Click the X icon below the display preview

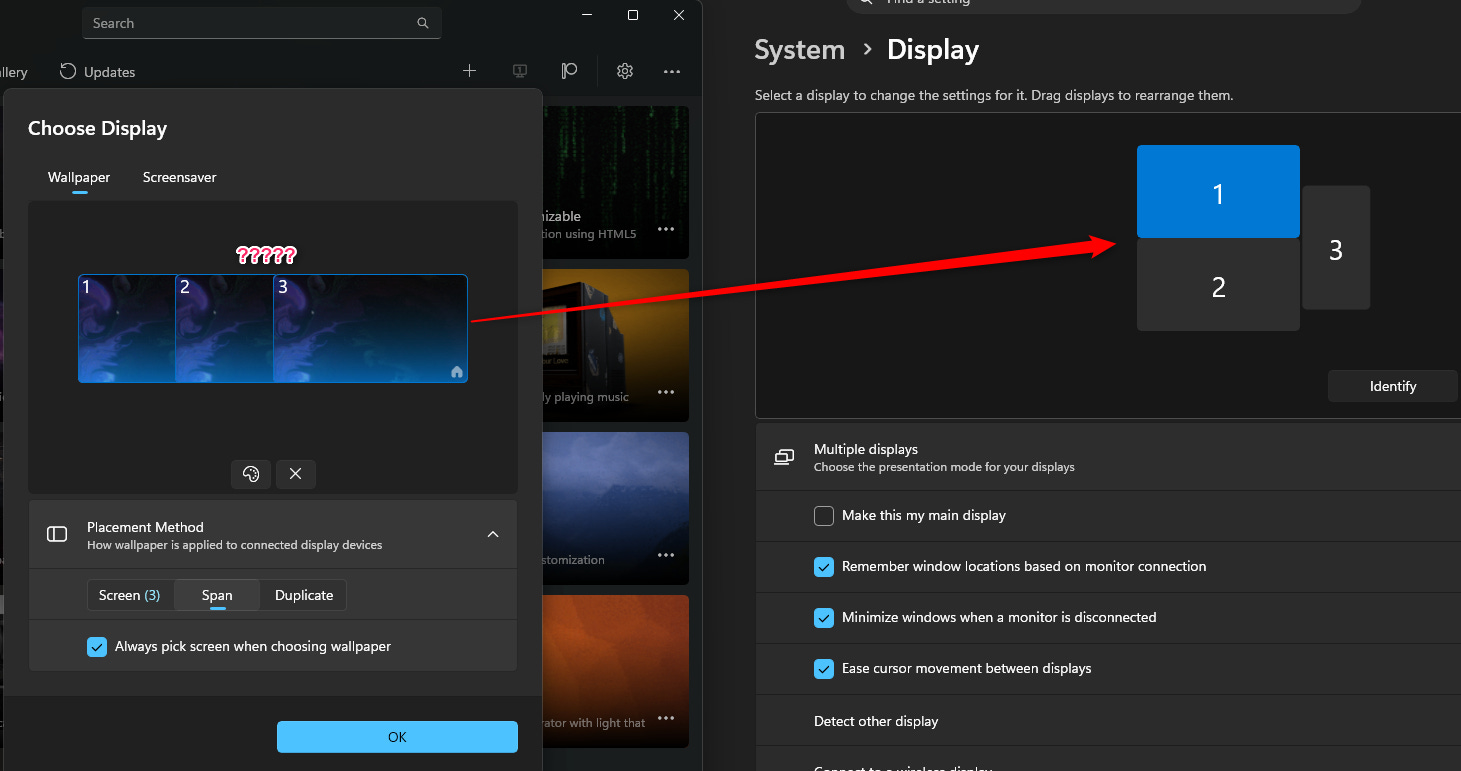[295, 474]
